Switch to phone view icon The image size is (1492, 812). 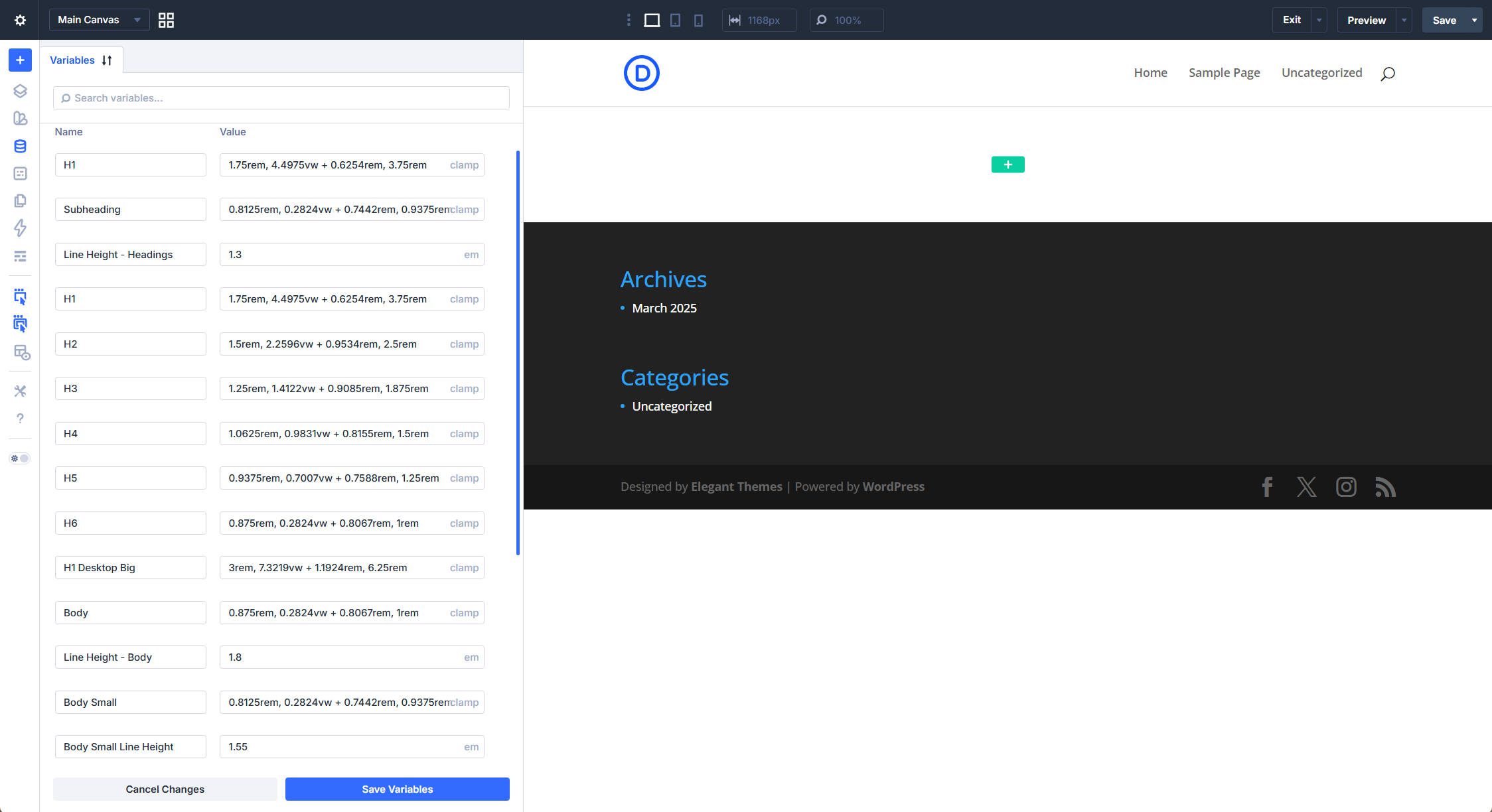(698, 20)
